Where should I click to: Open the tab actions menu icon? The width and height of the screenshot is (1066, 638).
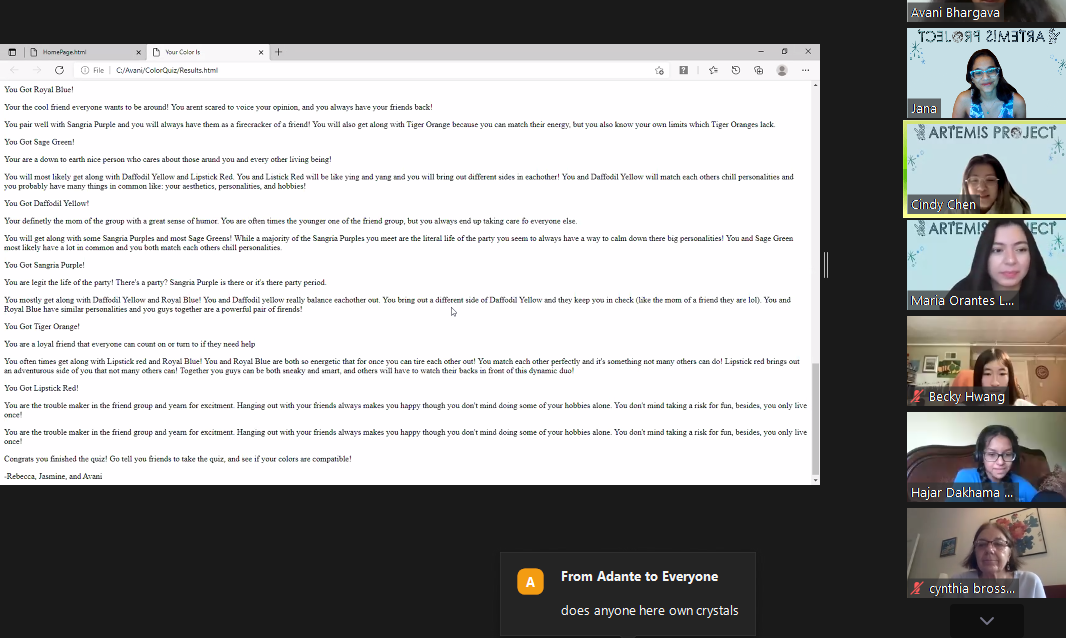(12, 52)
